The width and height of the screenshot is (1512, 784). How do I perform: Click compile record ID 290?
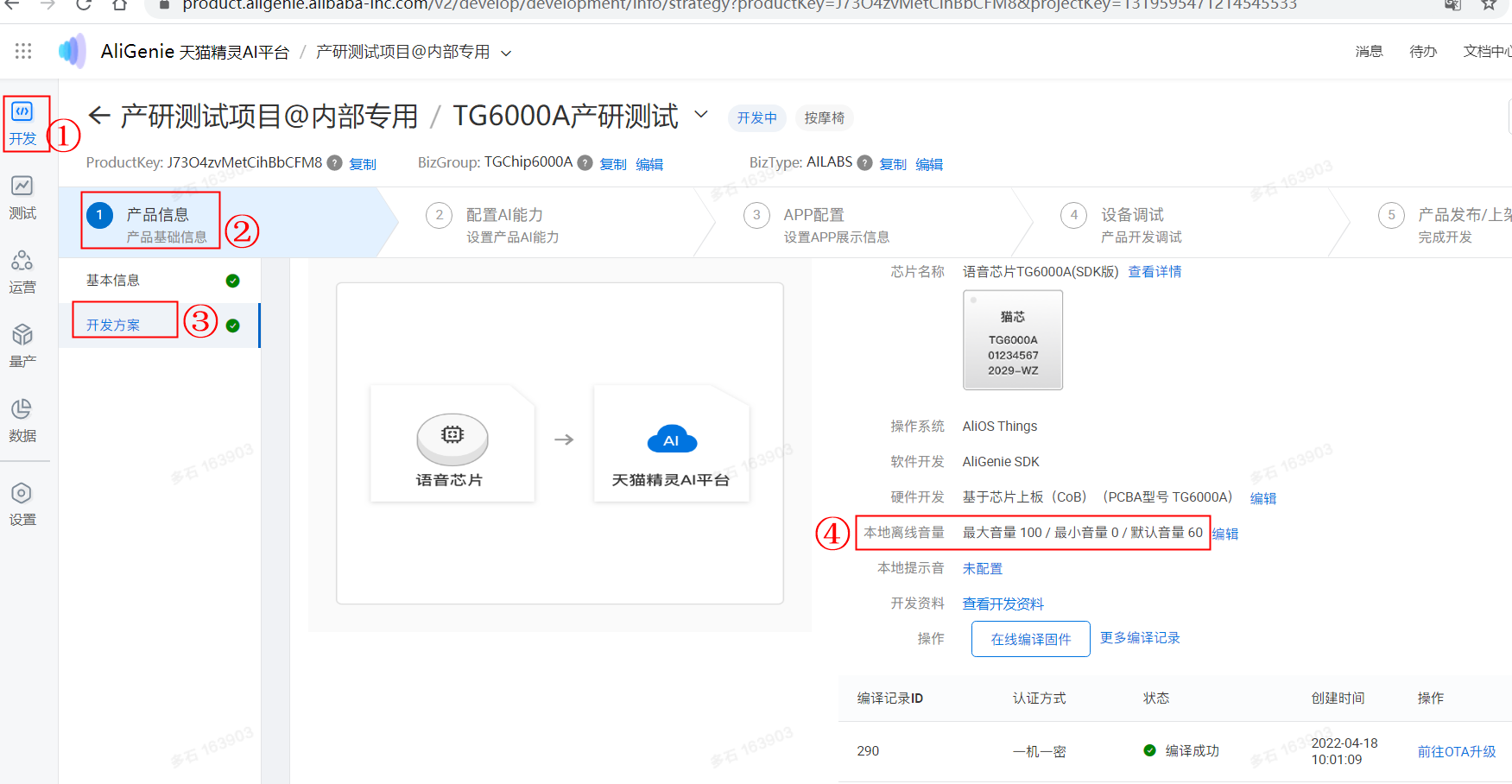[x=868, y=751]
